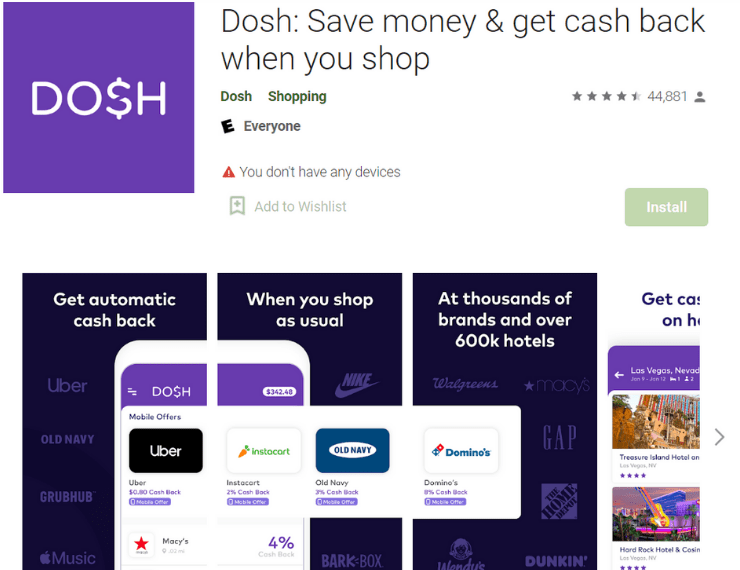This screenshot has width=740, height=570.
Task: Open the '600k hotels' screenshot
Action: pyautogui.click(x=505, y=421)
